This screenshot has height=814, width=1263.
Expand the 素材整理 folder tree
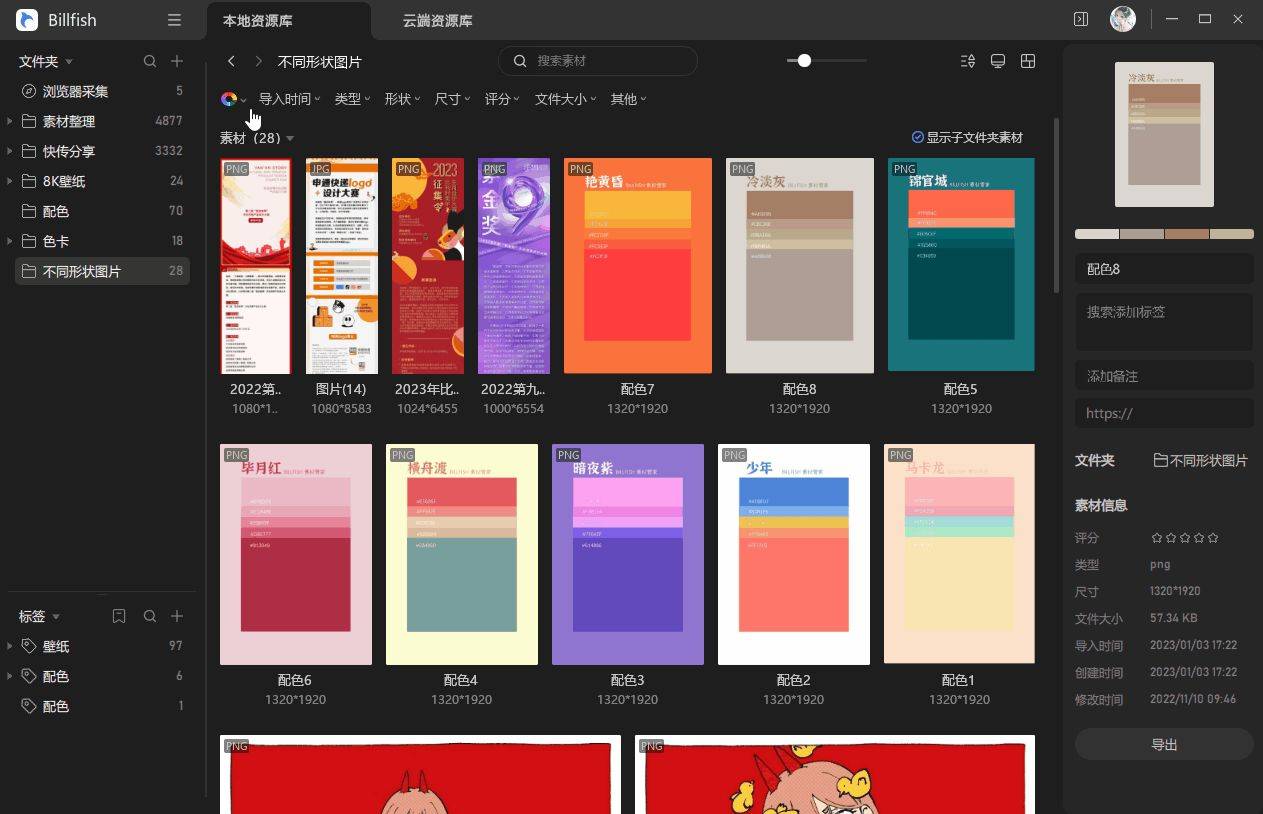[x=10, y=121]
